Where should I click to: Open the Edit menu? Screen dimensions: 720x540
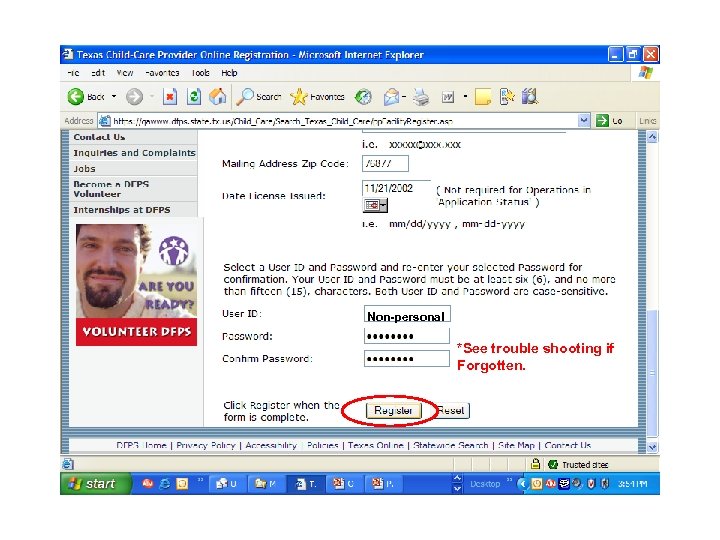98,73
